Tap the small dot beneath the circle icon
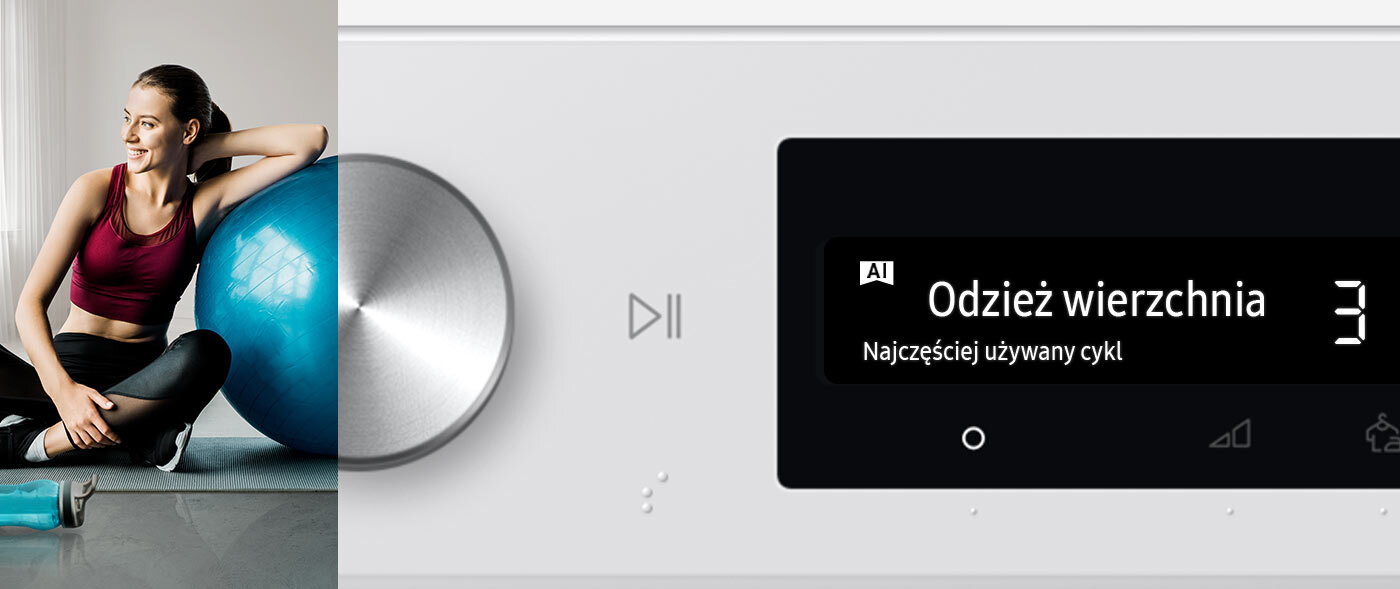The image size is (1400, 589). (973, 511)
